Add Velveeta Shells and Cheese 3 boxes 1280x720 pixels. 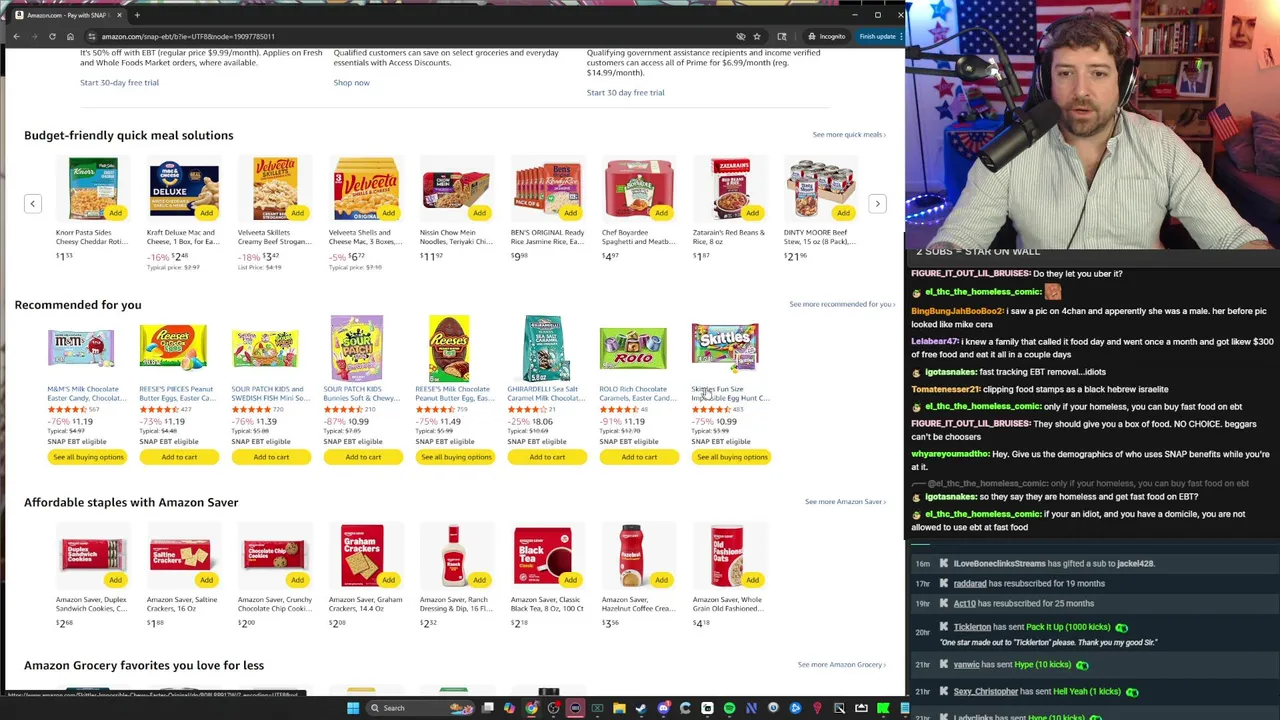pos(389,213)
